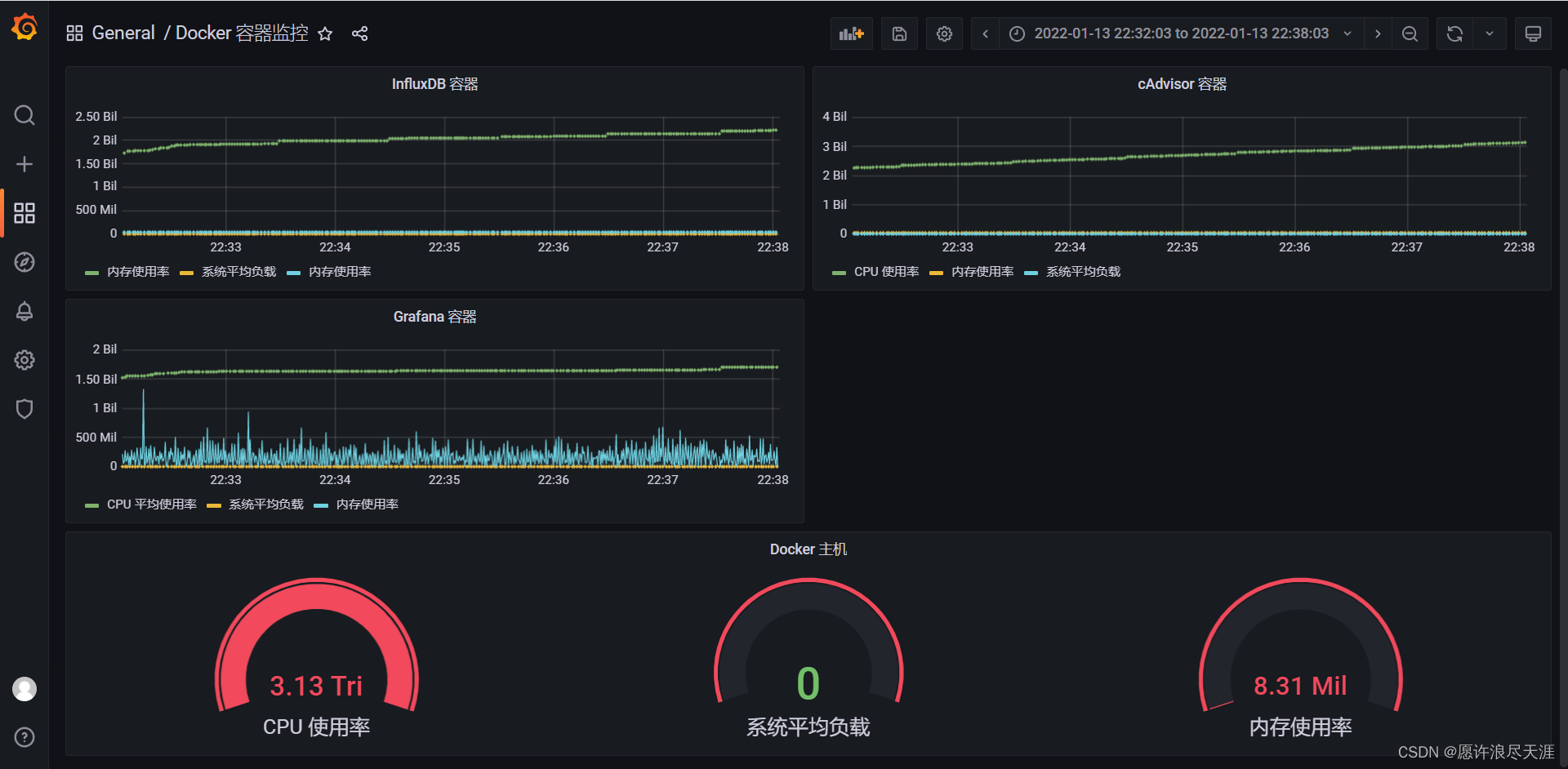Star the Docker 容器监控 dashboard
Viewport: 1568px width, 769px height.
[x=325, y=33]
